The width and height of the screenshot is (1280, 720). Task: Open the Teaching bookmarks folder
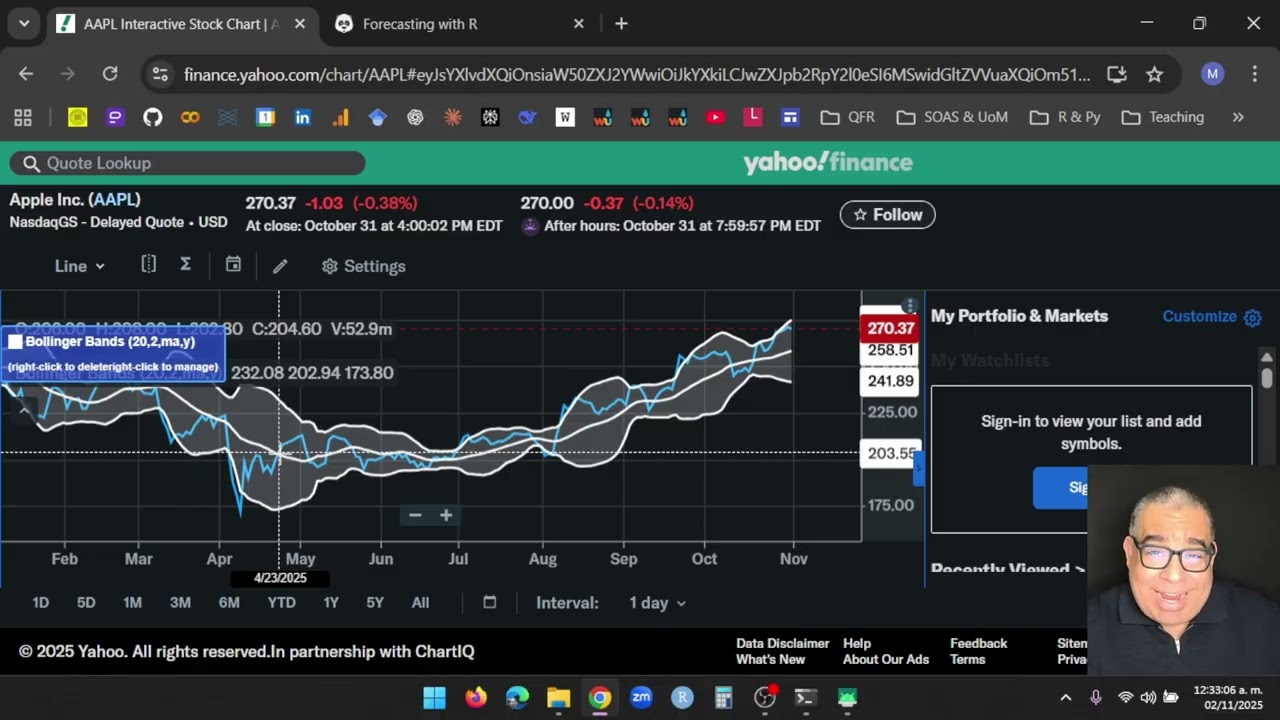1162,117
